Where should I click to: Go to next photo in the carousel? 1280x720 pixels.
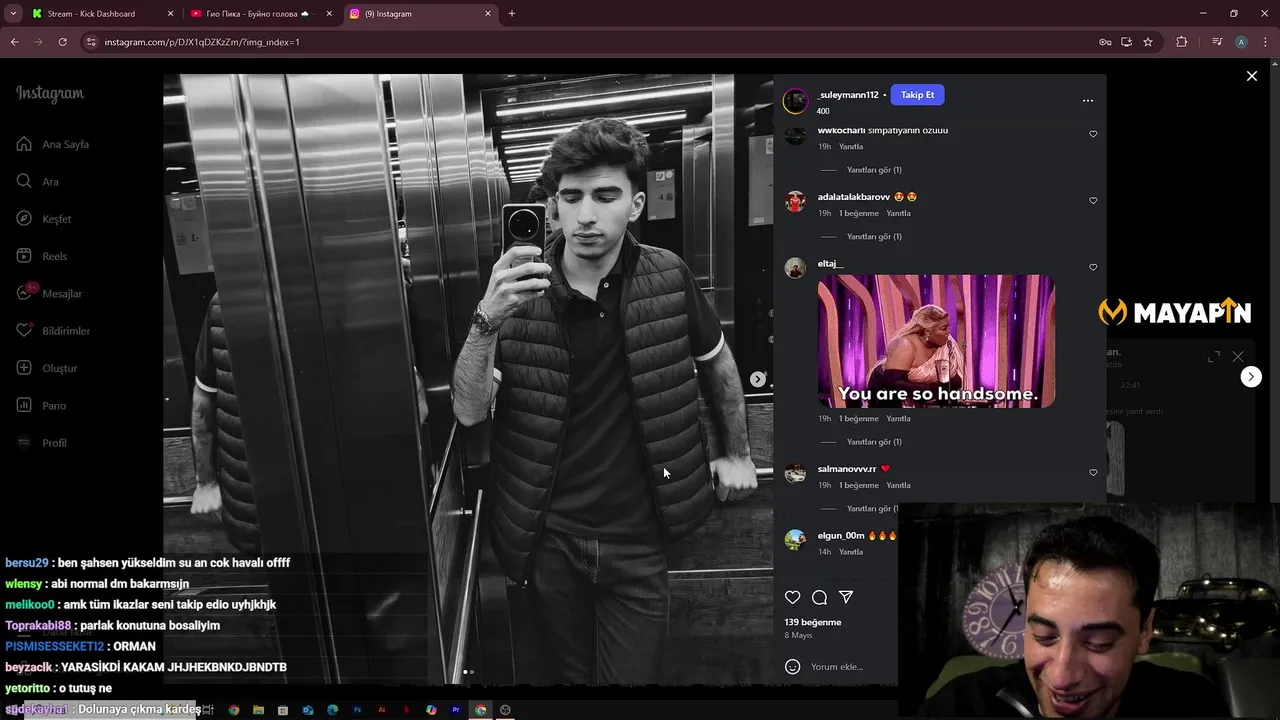[x=758, y=379]
